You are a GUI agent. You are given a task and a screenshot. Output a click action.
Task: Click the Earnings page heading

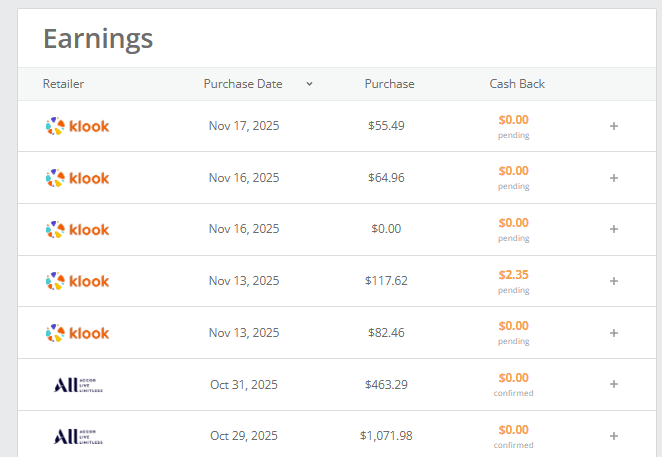98,39
